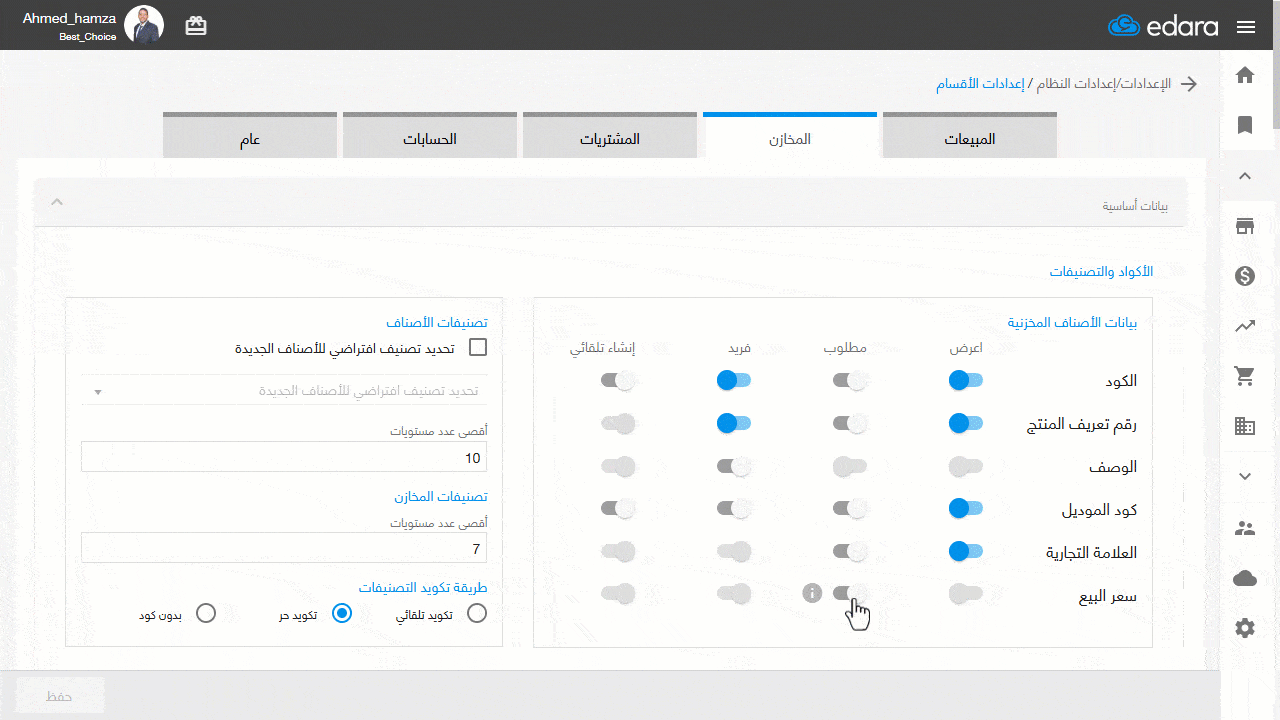Image resolution: width=1280 pixels, height=720 pixels.
Task: Toggle the اعرض switch for الكود
Action: 966,380
